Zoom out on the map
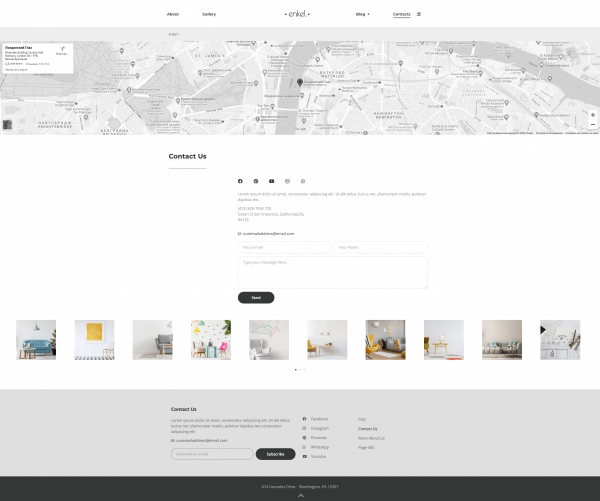Viewport: 600px width, 501px height. click(592, 125)
